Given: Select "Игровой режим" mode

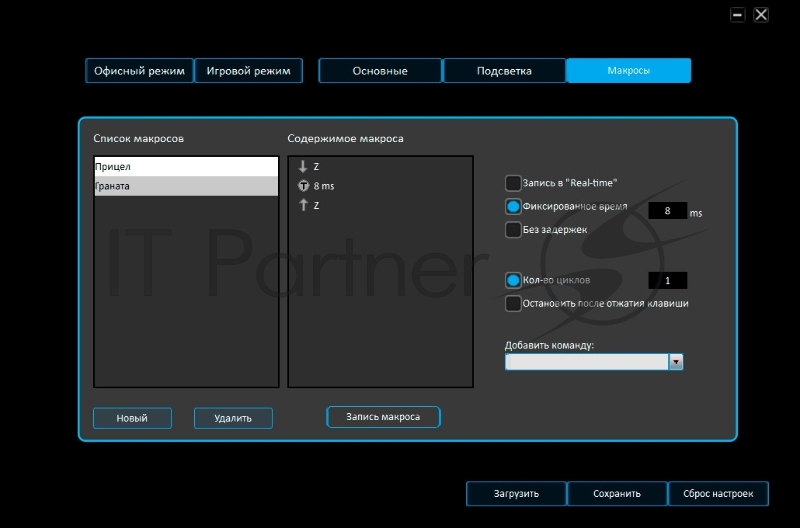Looking at the screenshot, I should [x=248, y=71].
